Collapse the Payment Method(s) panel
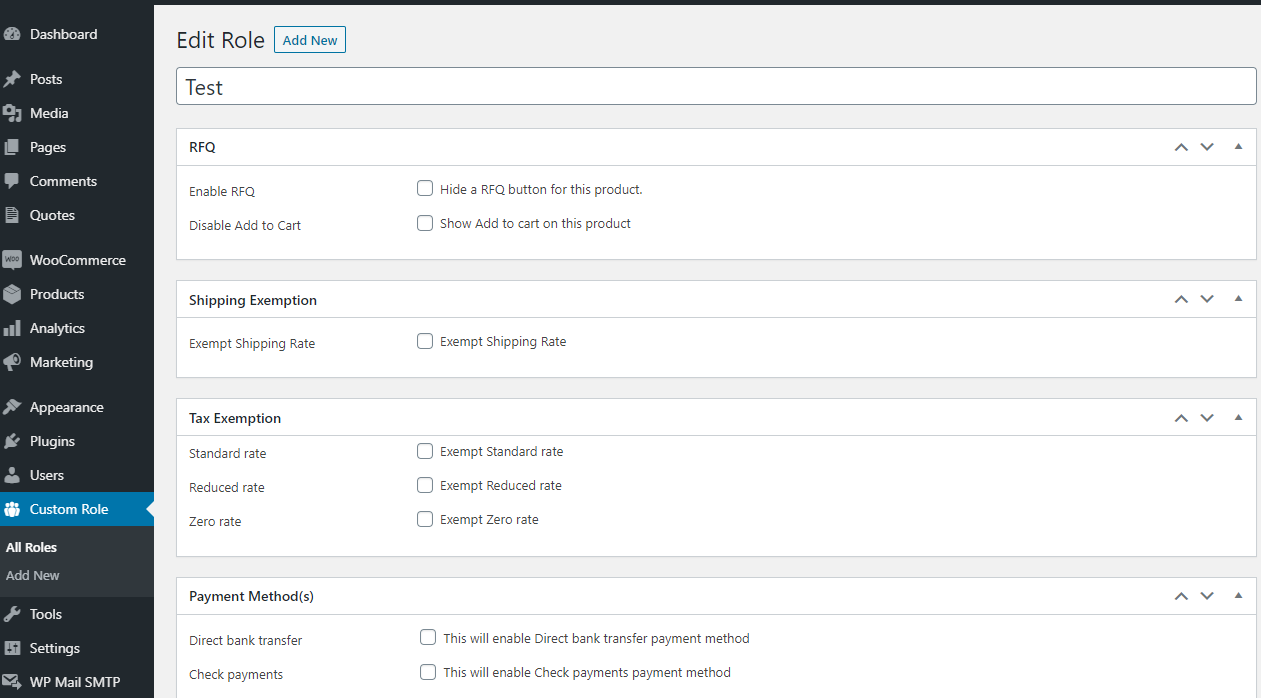 point(1238,595)
